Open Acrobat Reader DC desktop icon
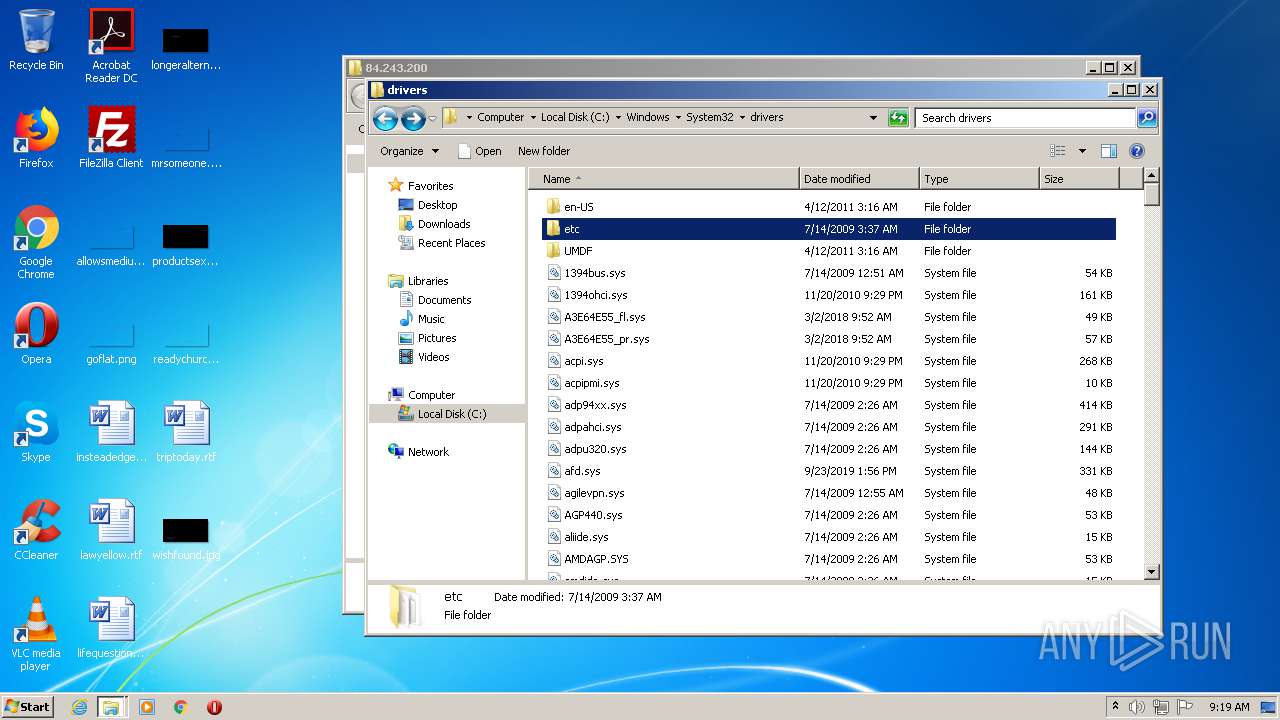The width and height of the screenshot is (1280, 720). [111, 46]
